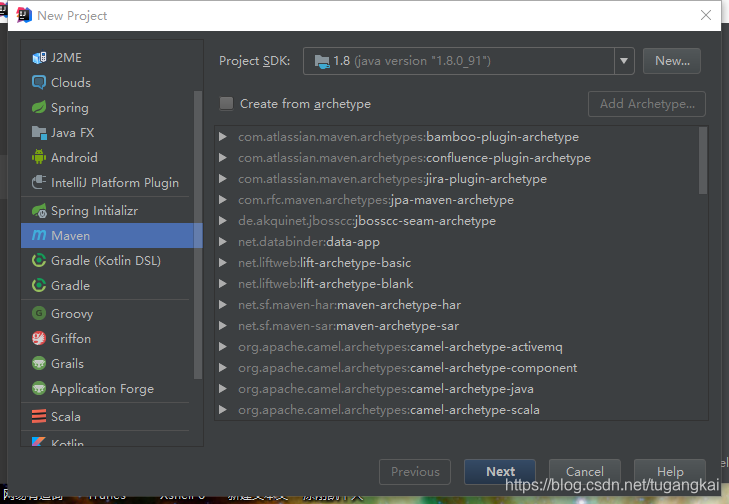Click the Gradle (Kotlin DSL) icon

pos(39,260)
